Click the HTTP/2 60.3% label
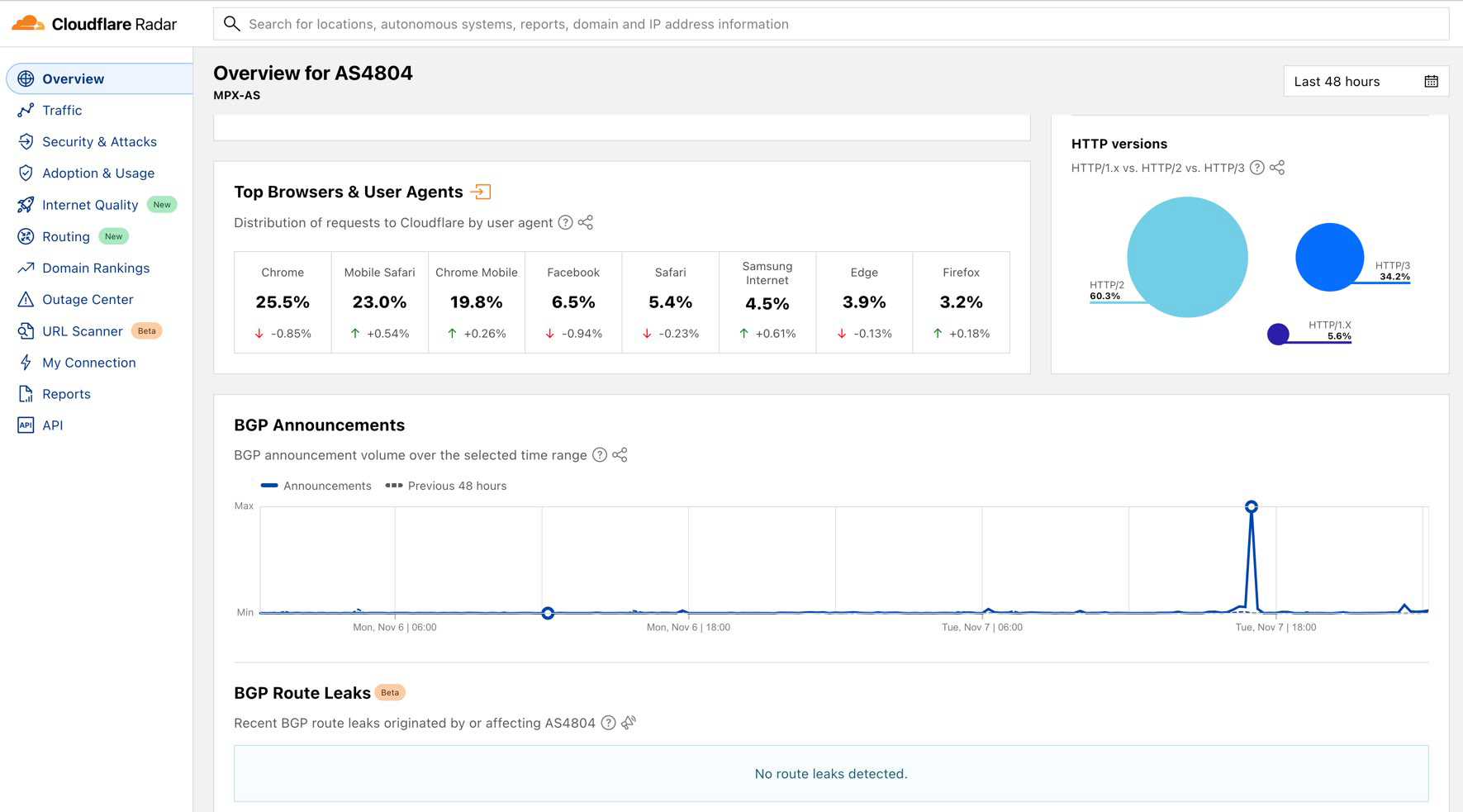Screen dimensions: 1463x812 click(1107, 290)
